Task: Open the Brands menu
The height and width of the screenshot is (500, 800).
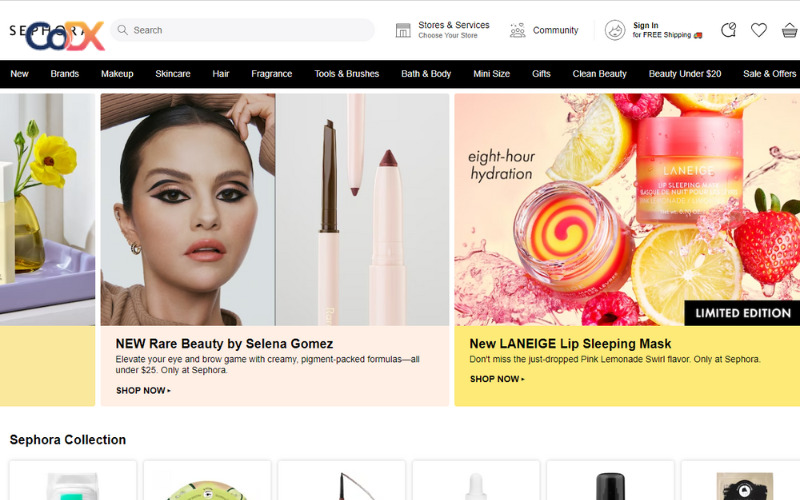Action: point(65,74)
